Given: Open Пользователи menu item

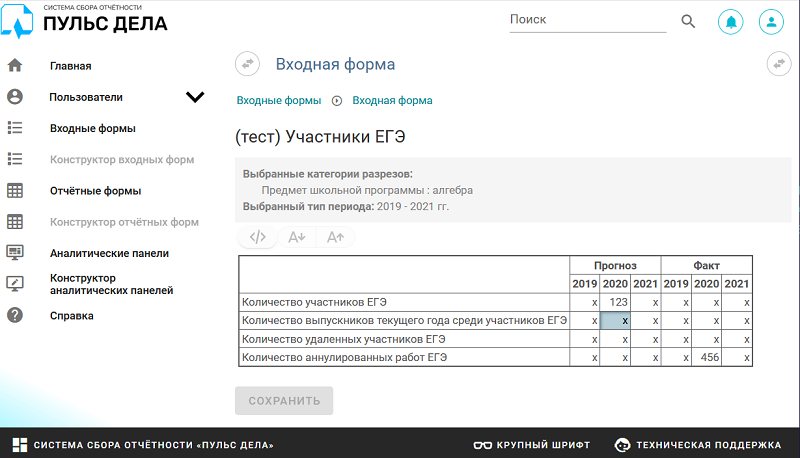Looking at the screenshot, I should [86, 97].
